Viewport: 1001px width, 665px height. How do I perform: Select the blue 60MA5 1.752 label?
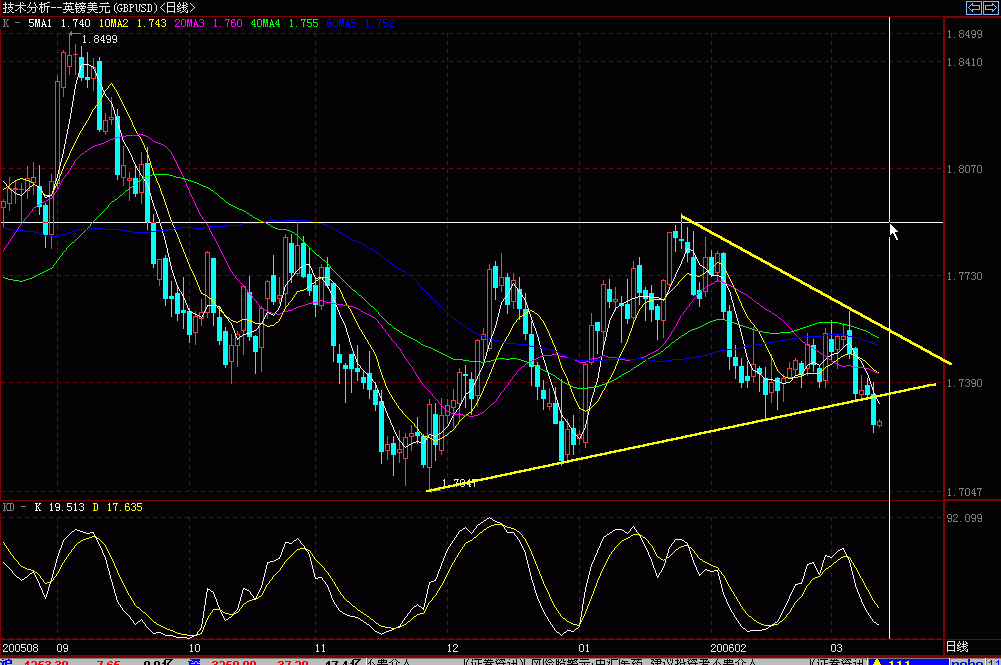pyautogui.click(x=360, y=23)
